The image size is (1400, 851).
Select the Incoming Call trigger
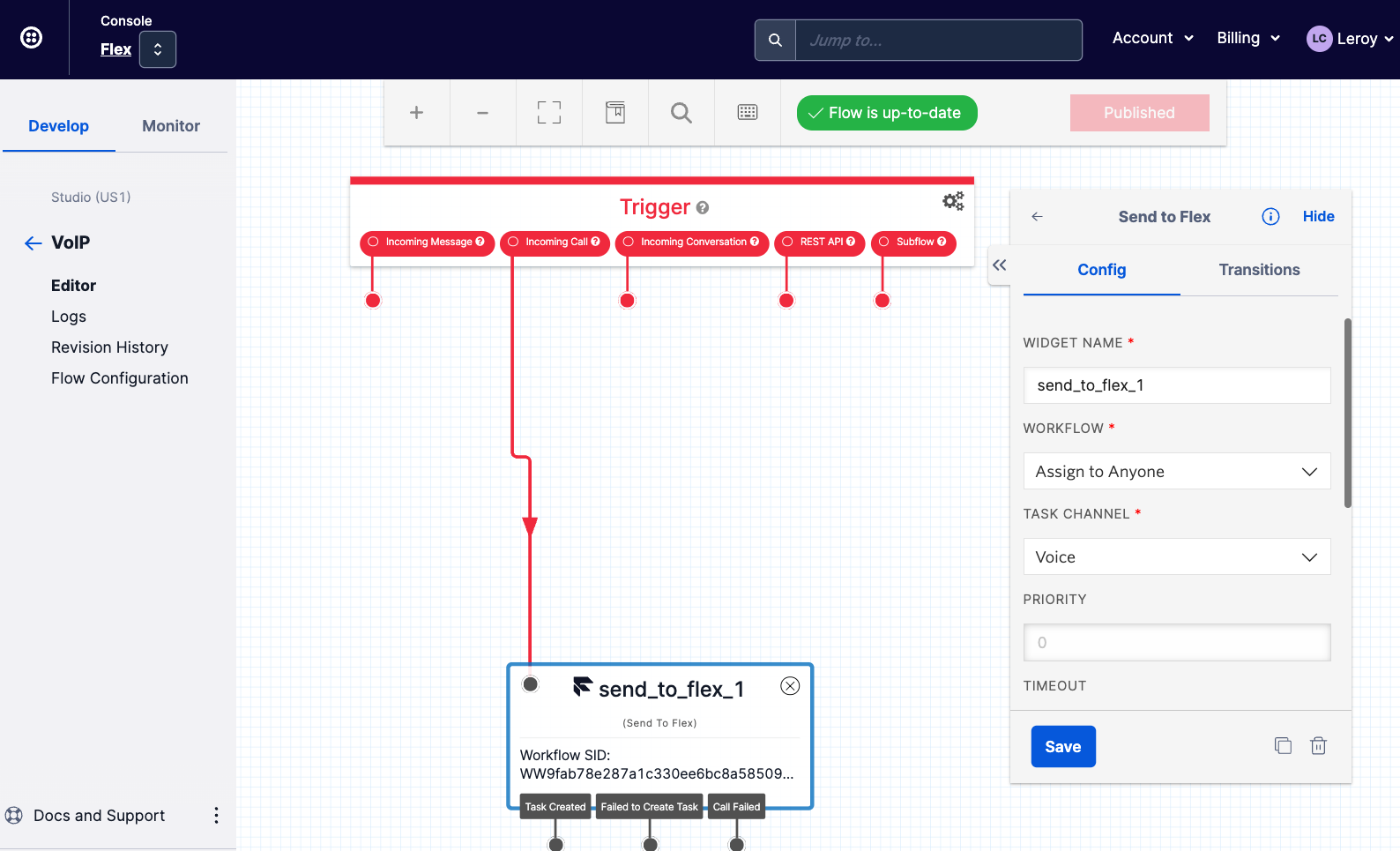pos(555,243)
